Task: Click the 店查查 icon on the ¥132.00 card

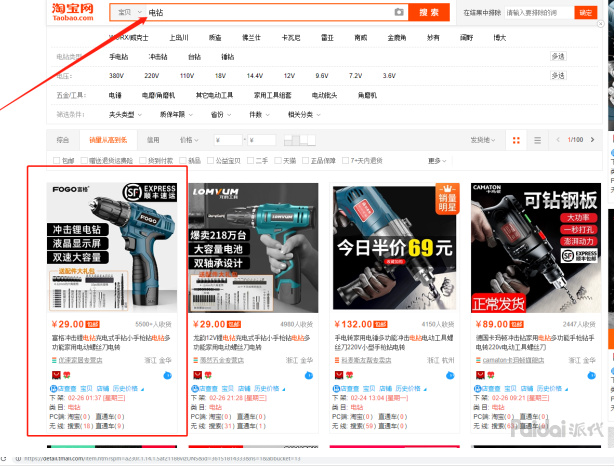Action: coord(336,388)
